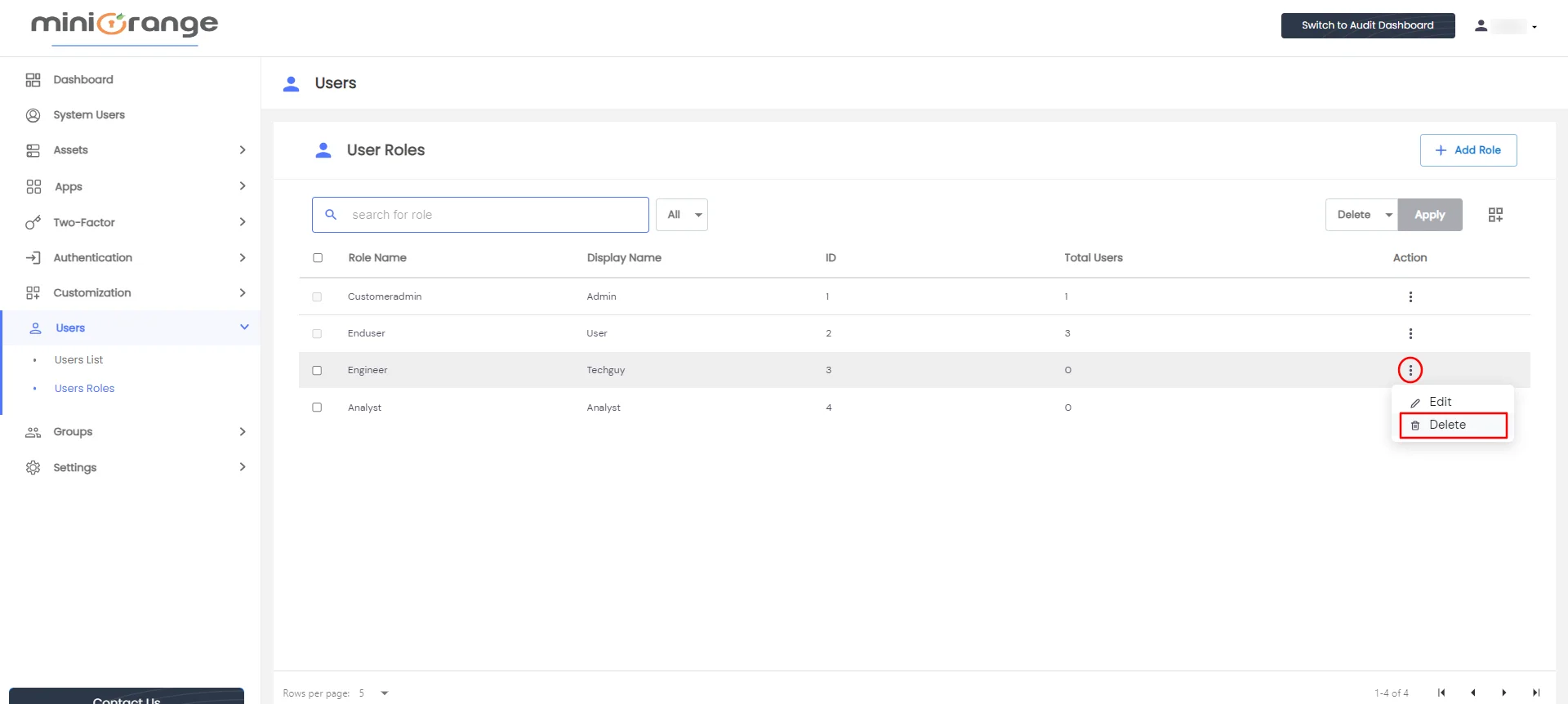Click the Apply button
The height and width of the screenshot is (704, 1568).
[1430, 215]
